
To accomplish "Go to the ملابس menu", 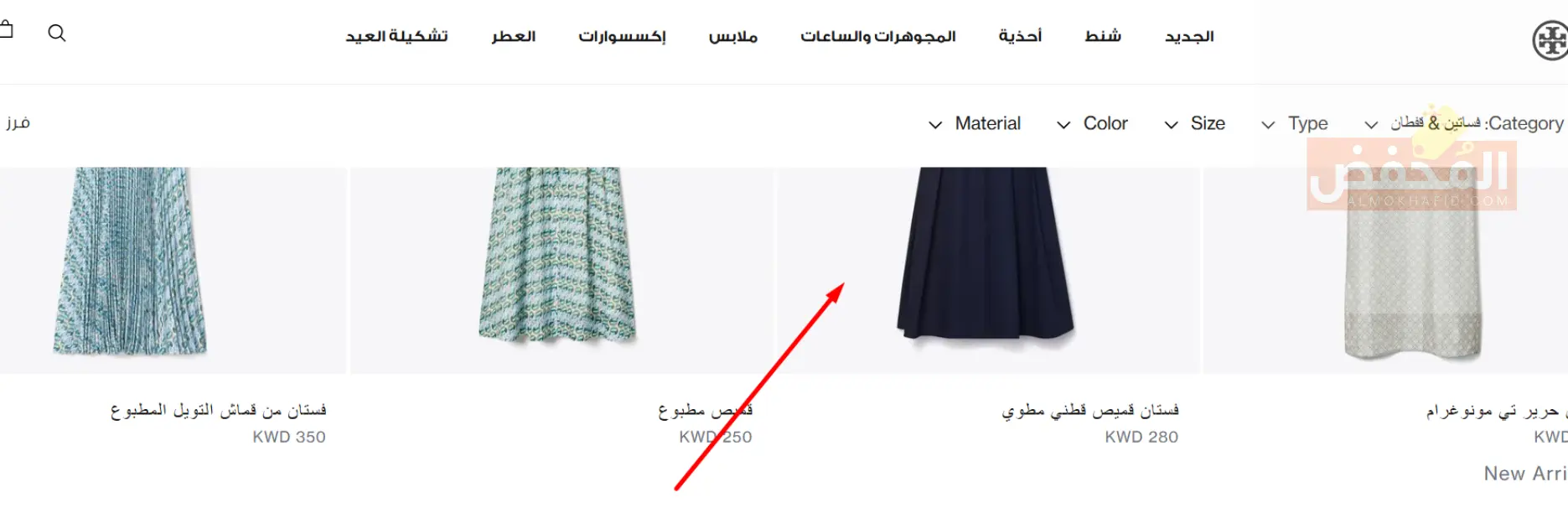I will (733, 36).
